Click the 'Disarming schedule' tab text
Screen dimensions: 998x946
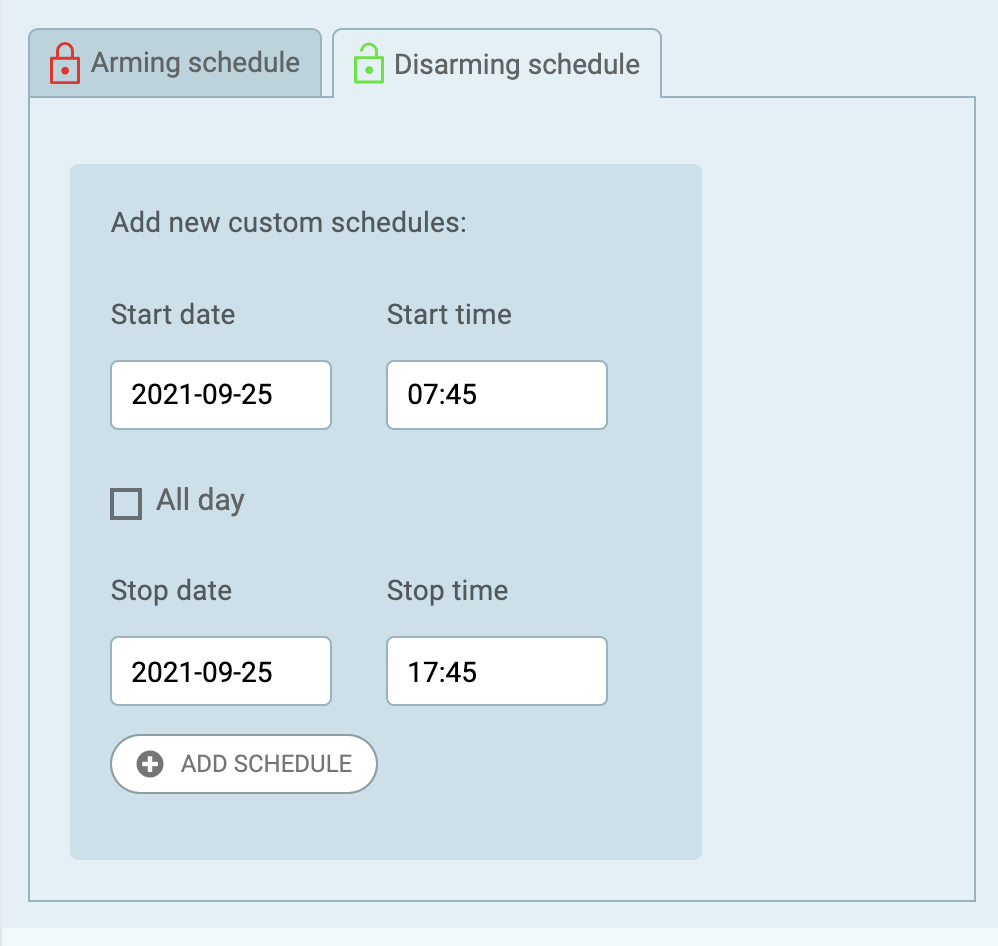click(x=517, y=64)
